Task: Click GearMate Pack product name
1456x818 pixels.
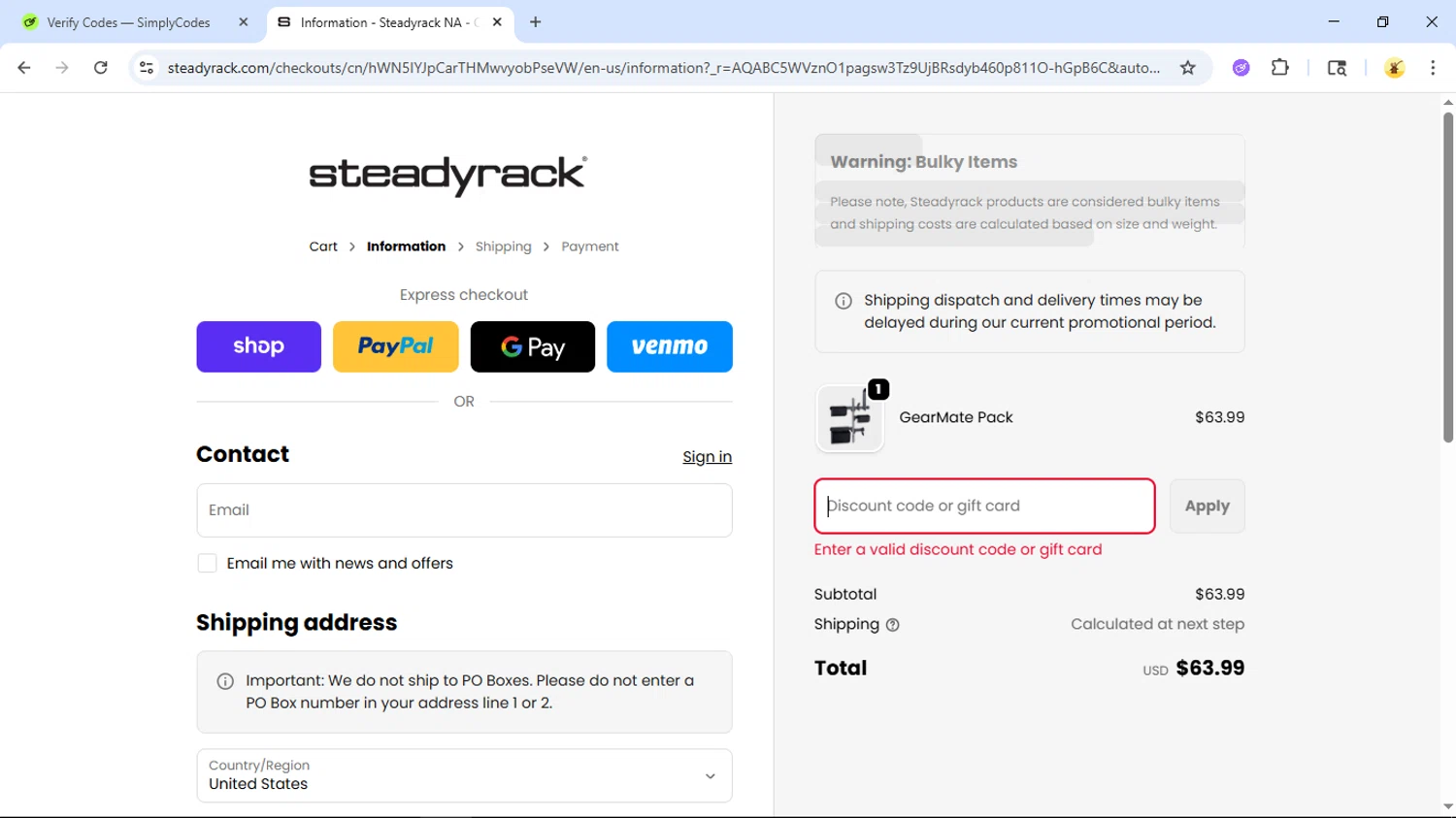Action: click(956, 417)
